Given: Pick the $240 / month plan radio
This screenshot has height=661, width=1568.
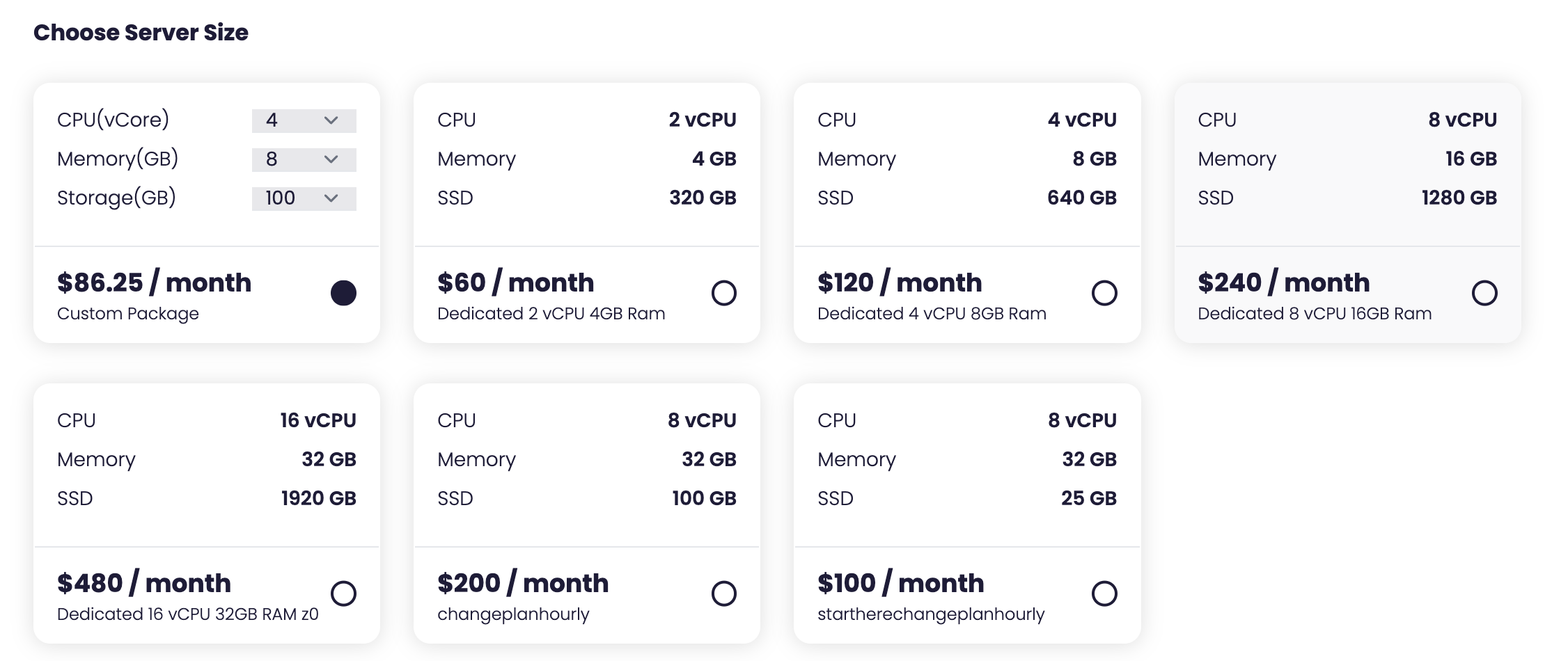Looking at the screenshot, I should click(1484, 293).
